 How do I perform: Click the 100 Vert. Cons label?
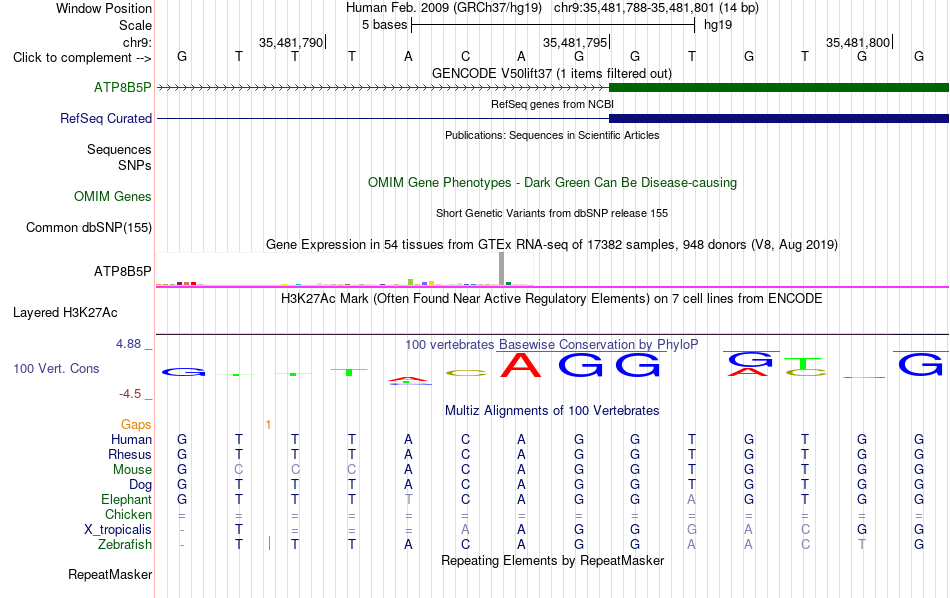click(x=56, y=368)
